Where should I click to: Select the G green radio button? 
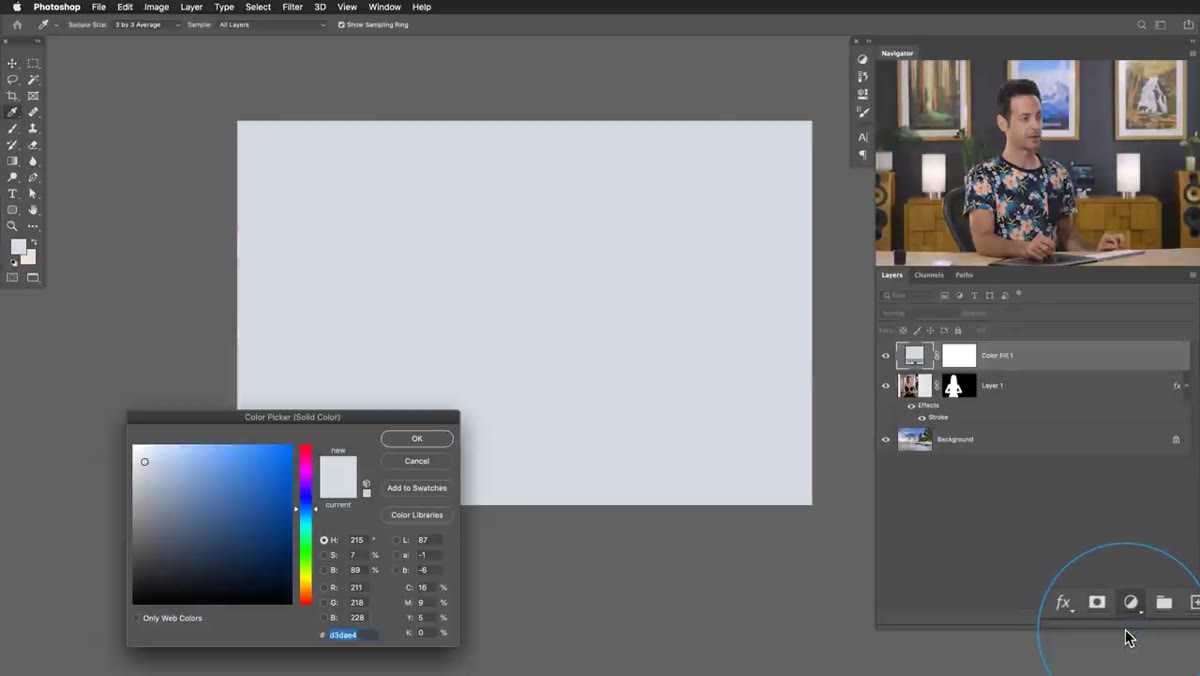tap(324, 602)
